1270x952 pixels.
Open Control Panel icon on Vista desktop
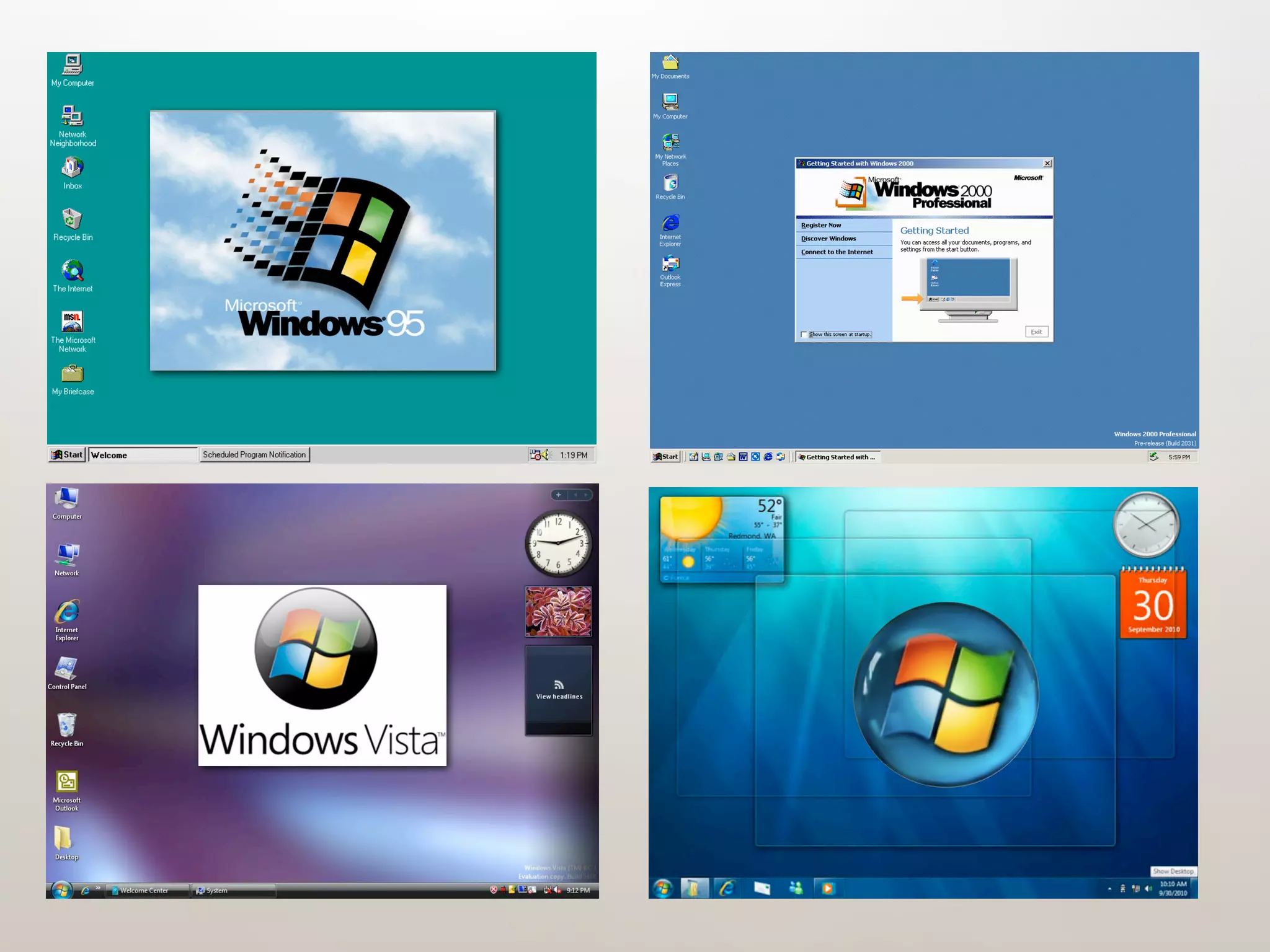point(66,669)
